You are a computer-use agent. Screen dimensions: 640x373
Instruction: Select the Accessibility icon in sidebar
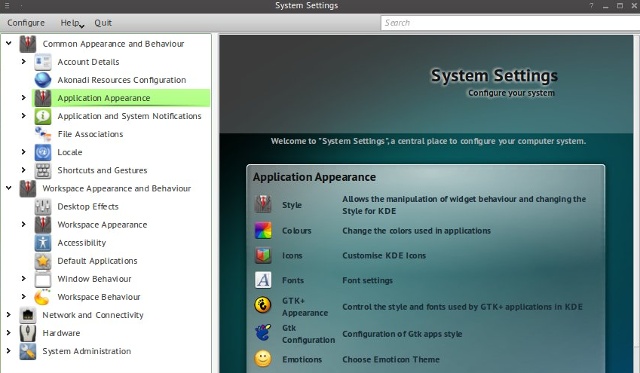[x=43, y=243]
